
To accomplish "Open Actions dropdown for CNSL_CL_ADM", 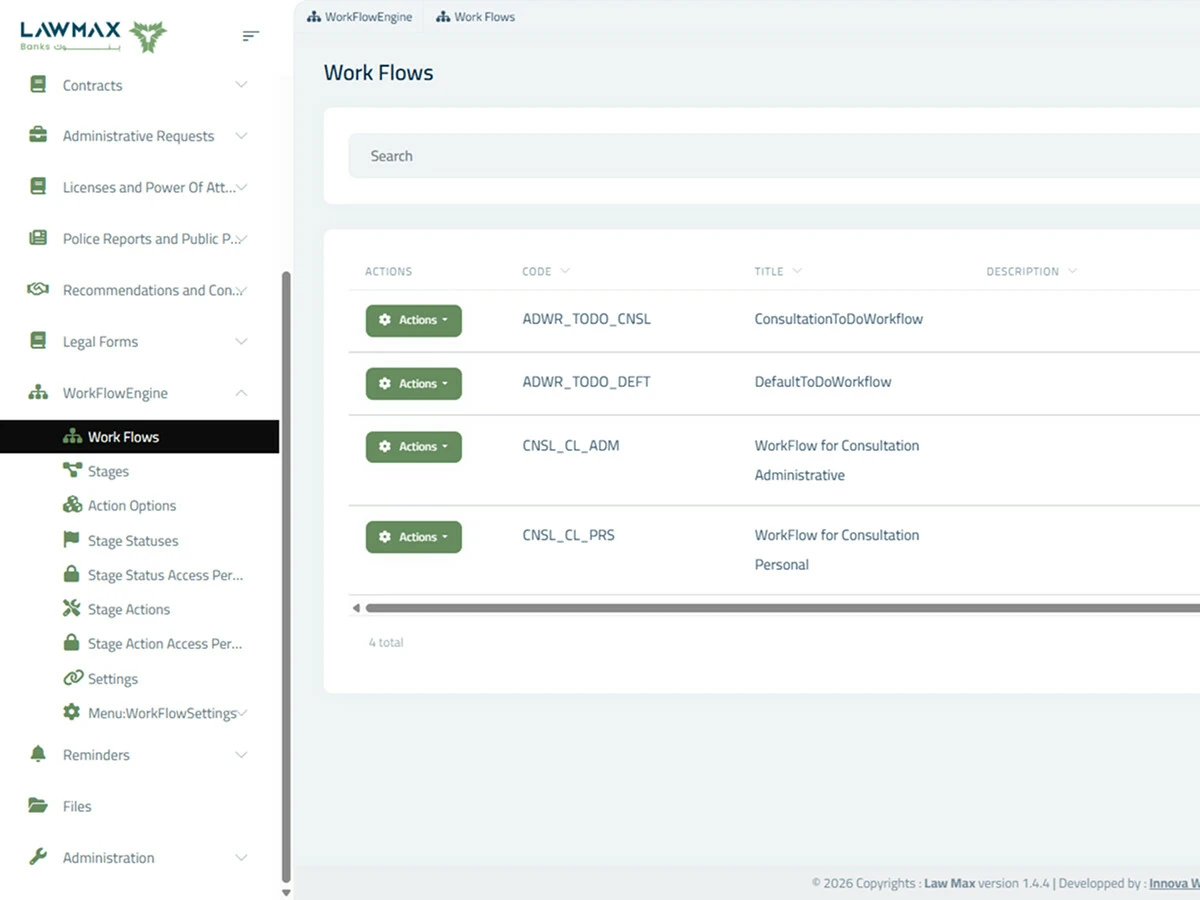I will click(413, 446).
